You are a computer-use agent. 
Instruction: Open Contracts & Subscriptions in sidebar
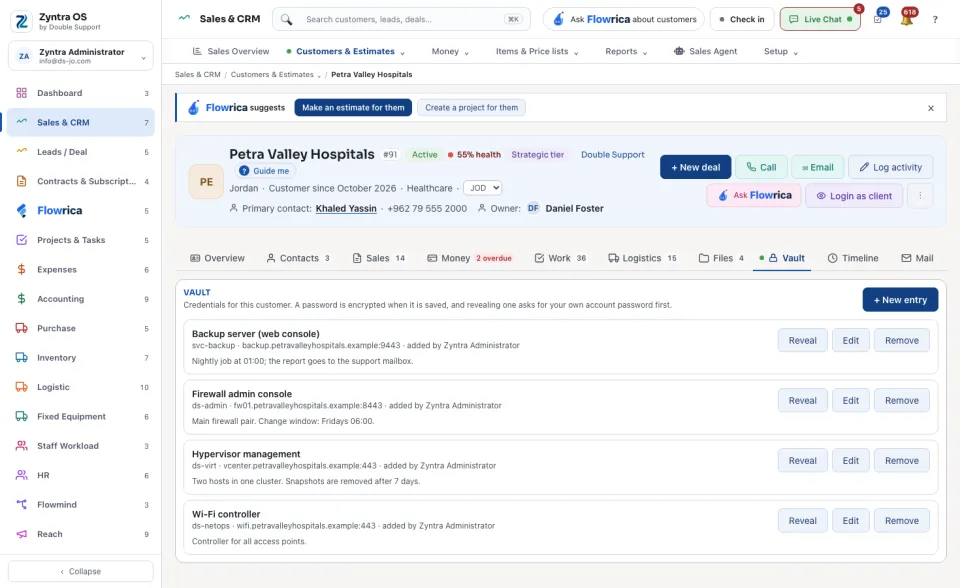pyautogui.click(x=81, y=181)
